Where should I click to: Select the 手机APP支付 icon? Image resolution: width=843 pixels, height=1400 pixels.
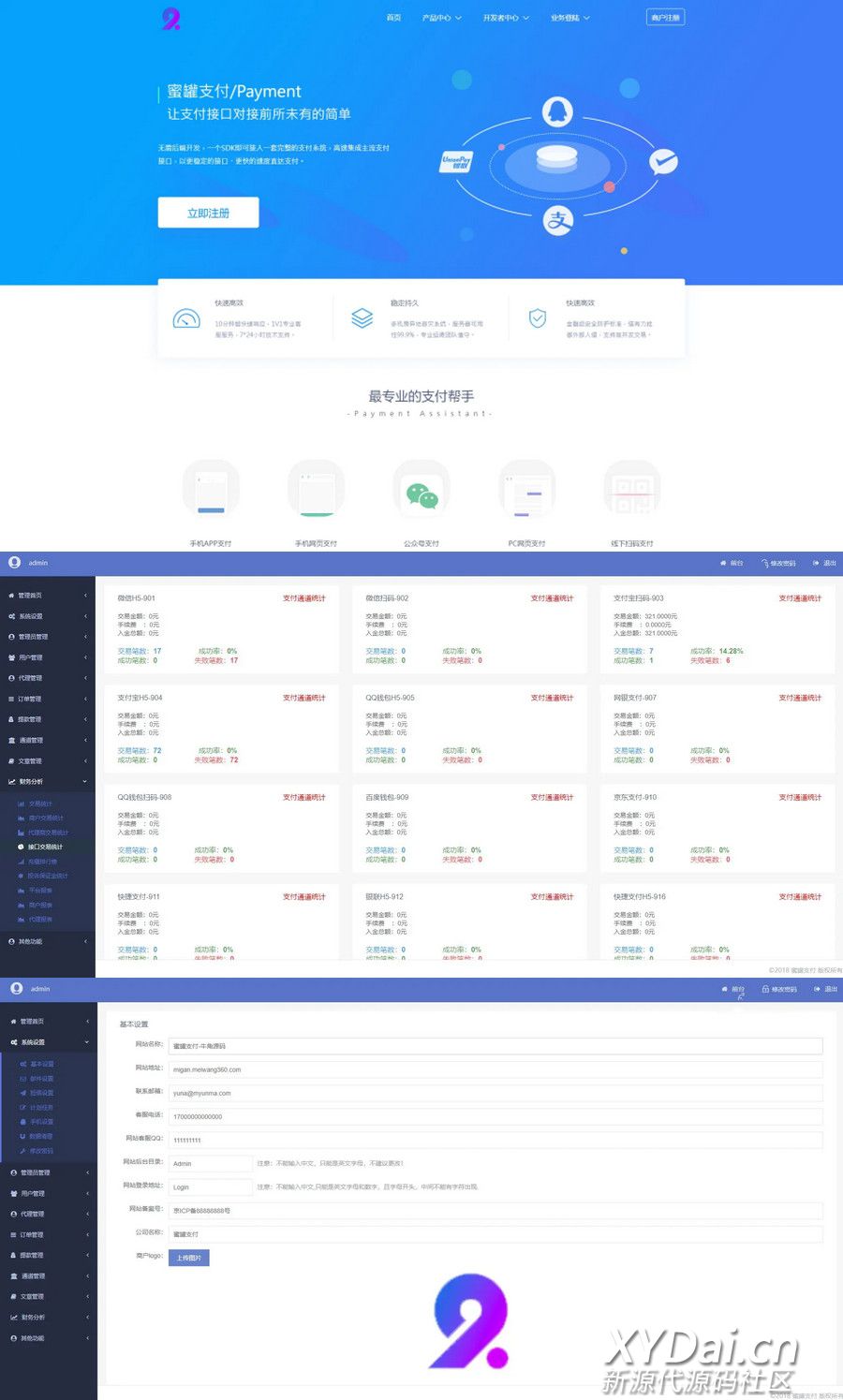[x=211, y=491]
